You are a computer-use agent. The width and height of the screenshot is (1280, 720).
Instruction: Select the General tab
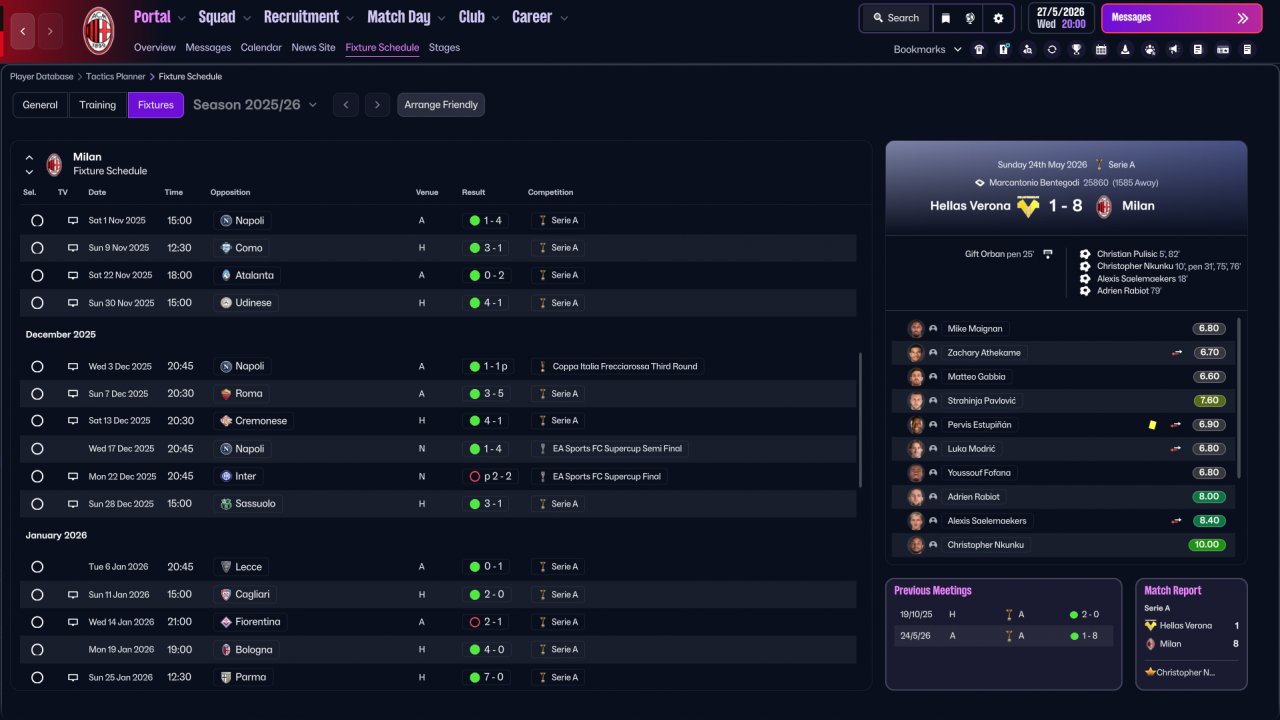[40, 105]
